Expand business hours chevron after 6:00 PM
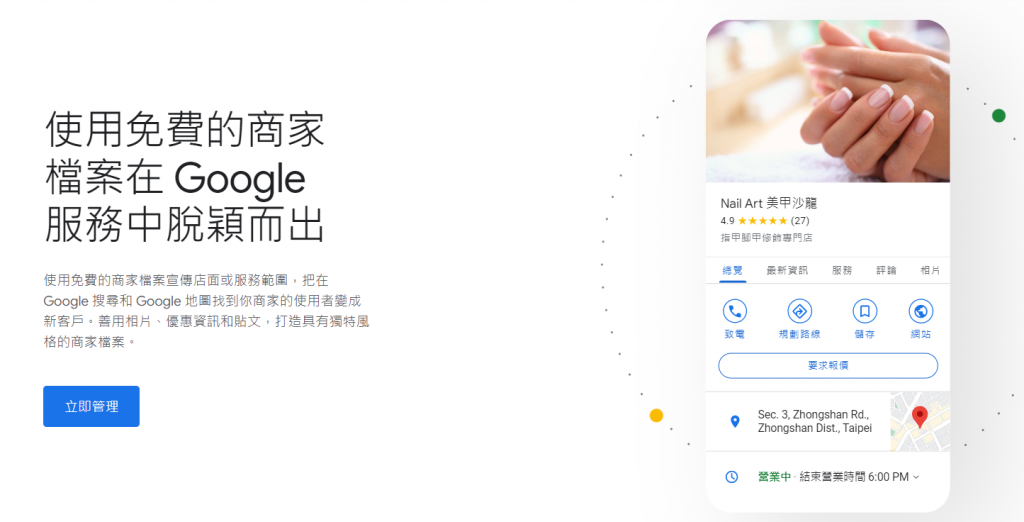The image size is (1024, 522). click(x=916, y=477)
